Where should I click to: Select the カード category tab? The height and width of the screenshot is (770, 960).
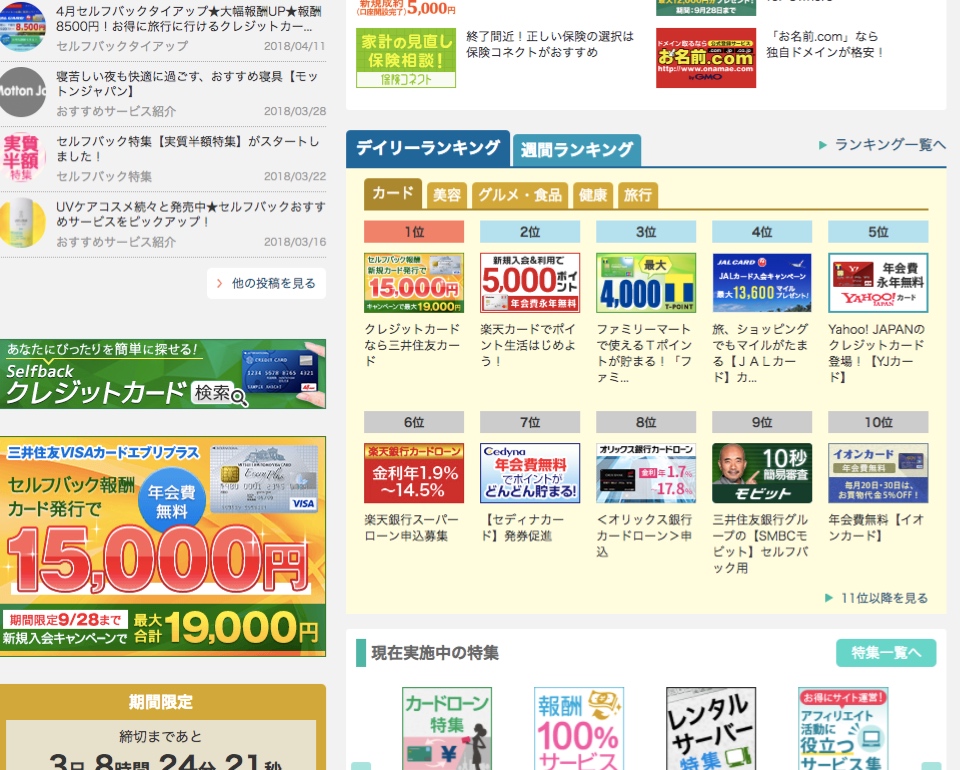point(392,193)
